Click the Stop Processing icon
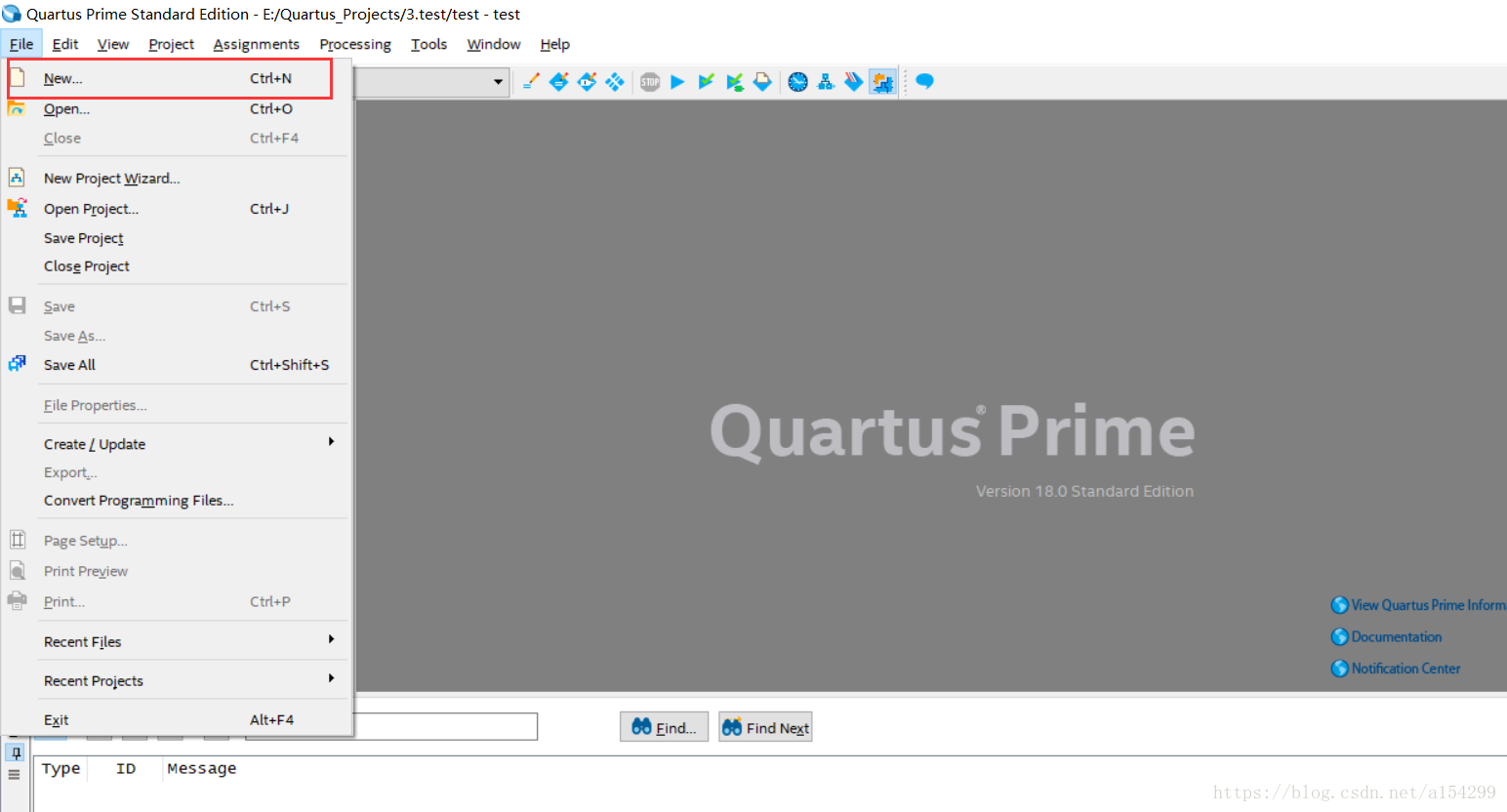Image resolution: width=1507 pixels, height=812 pixels. pyautogui.click(x=650, y=82)
